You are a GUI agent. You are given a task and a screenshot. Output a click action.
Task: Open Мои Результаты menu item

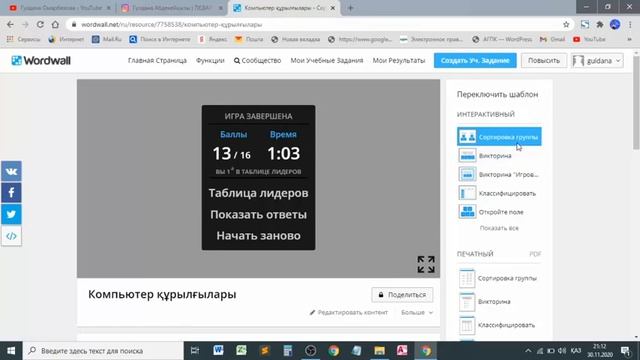399,60
